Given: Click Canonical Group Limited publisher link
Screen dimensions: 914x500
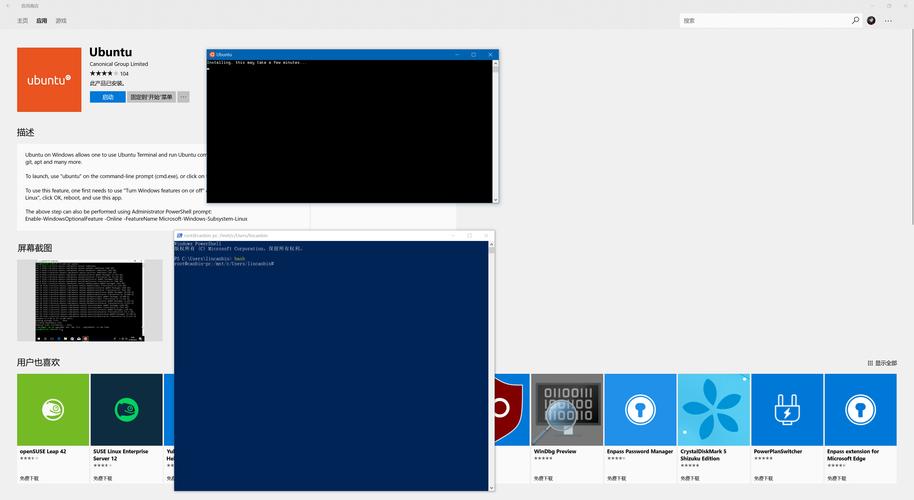Looking at the screenshot, I should coord(119,64).
